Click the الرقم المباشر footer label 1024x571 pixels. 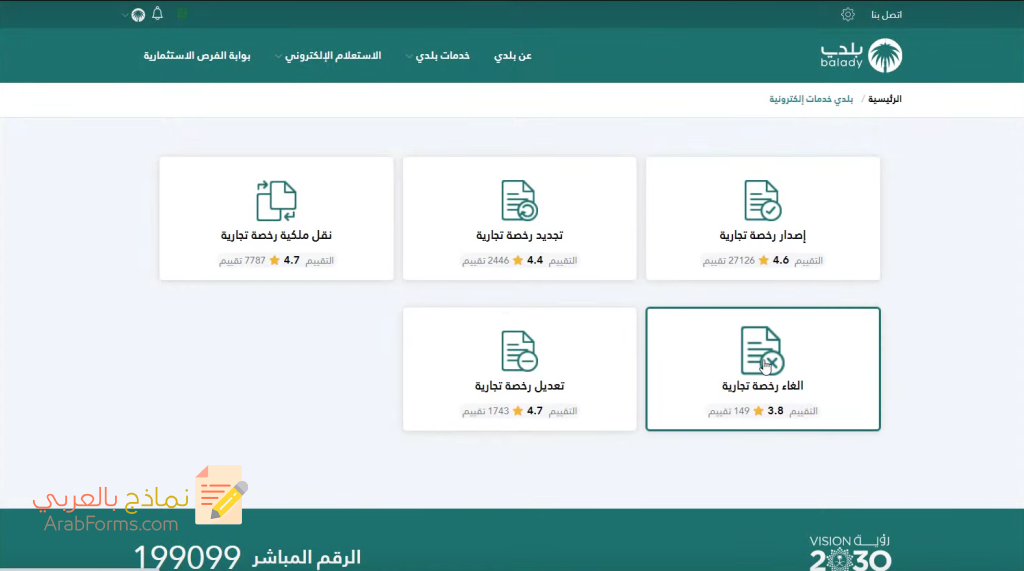(x=306, y=557)
